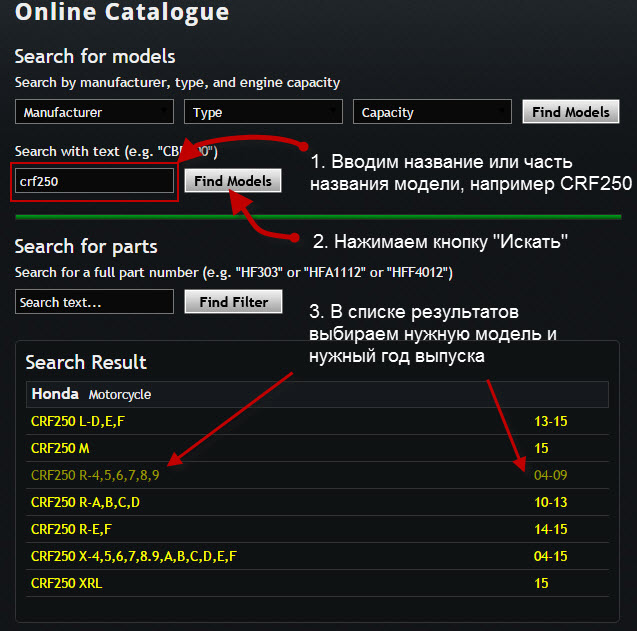
Task: Open CRF250 R-E,F model link
Action: coord(71,529)
